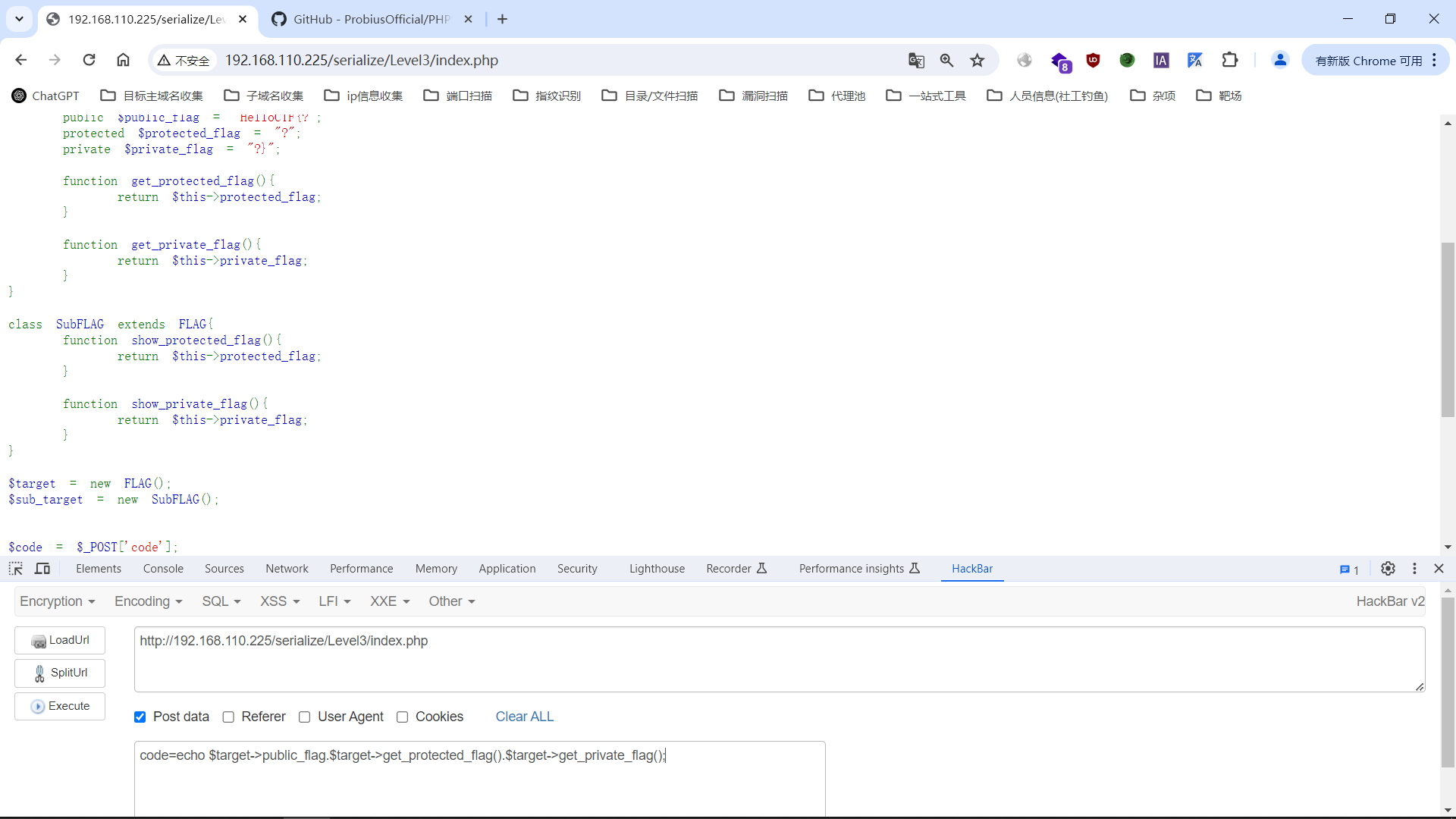Image resolution: width=1456 pixels, height=819 pixels.
Task: Switch to the Network tab in DevTools
Action: (x=287, y=569)
